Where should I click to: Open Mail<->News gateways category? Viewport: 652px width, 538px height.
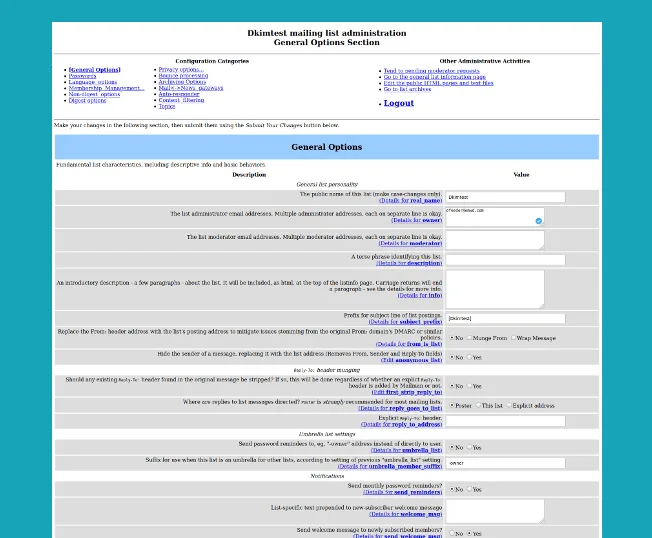[191, 88]
